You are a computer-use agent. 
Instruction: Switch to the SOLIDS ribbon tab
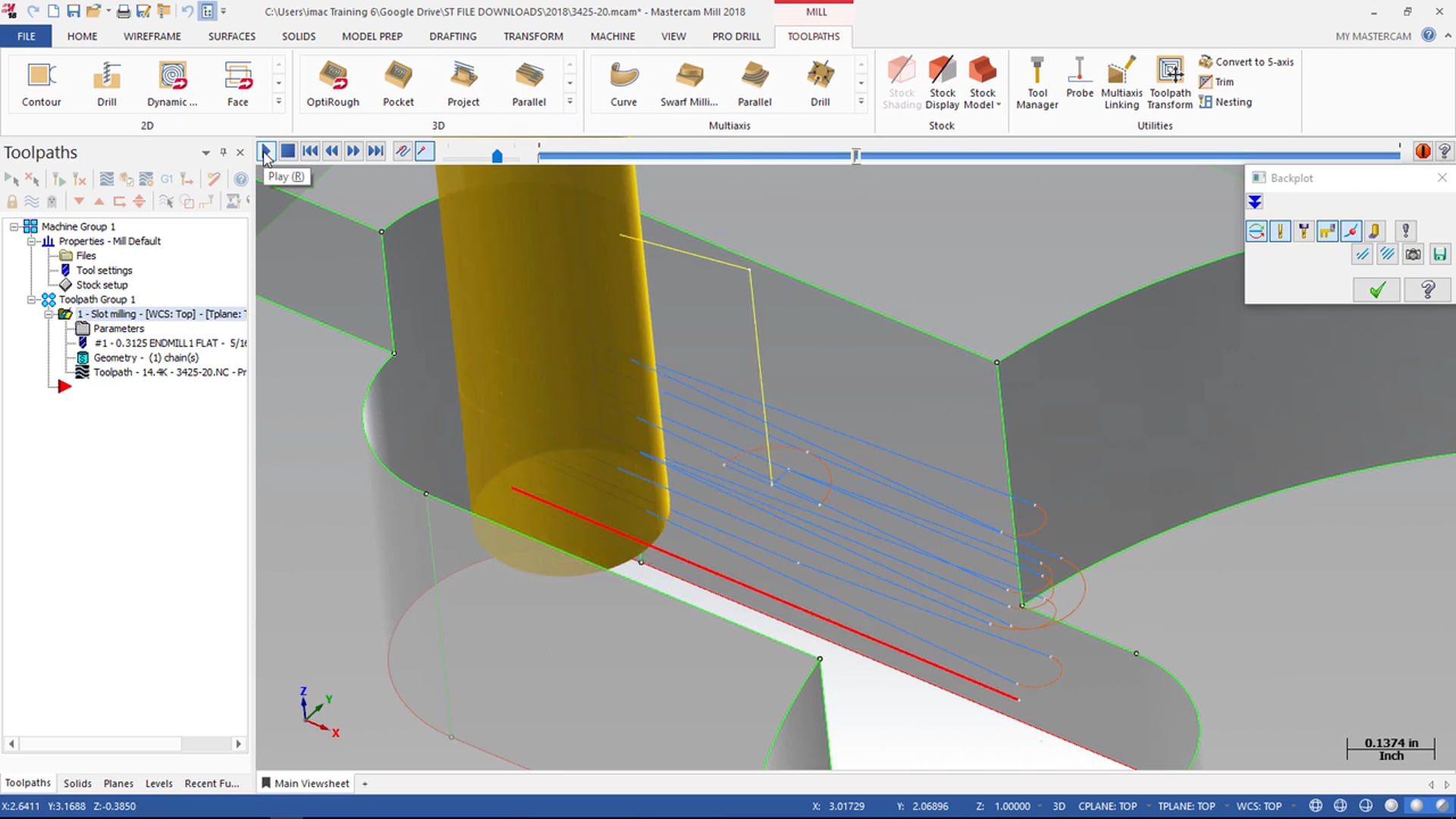[x=299, y=36]
